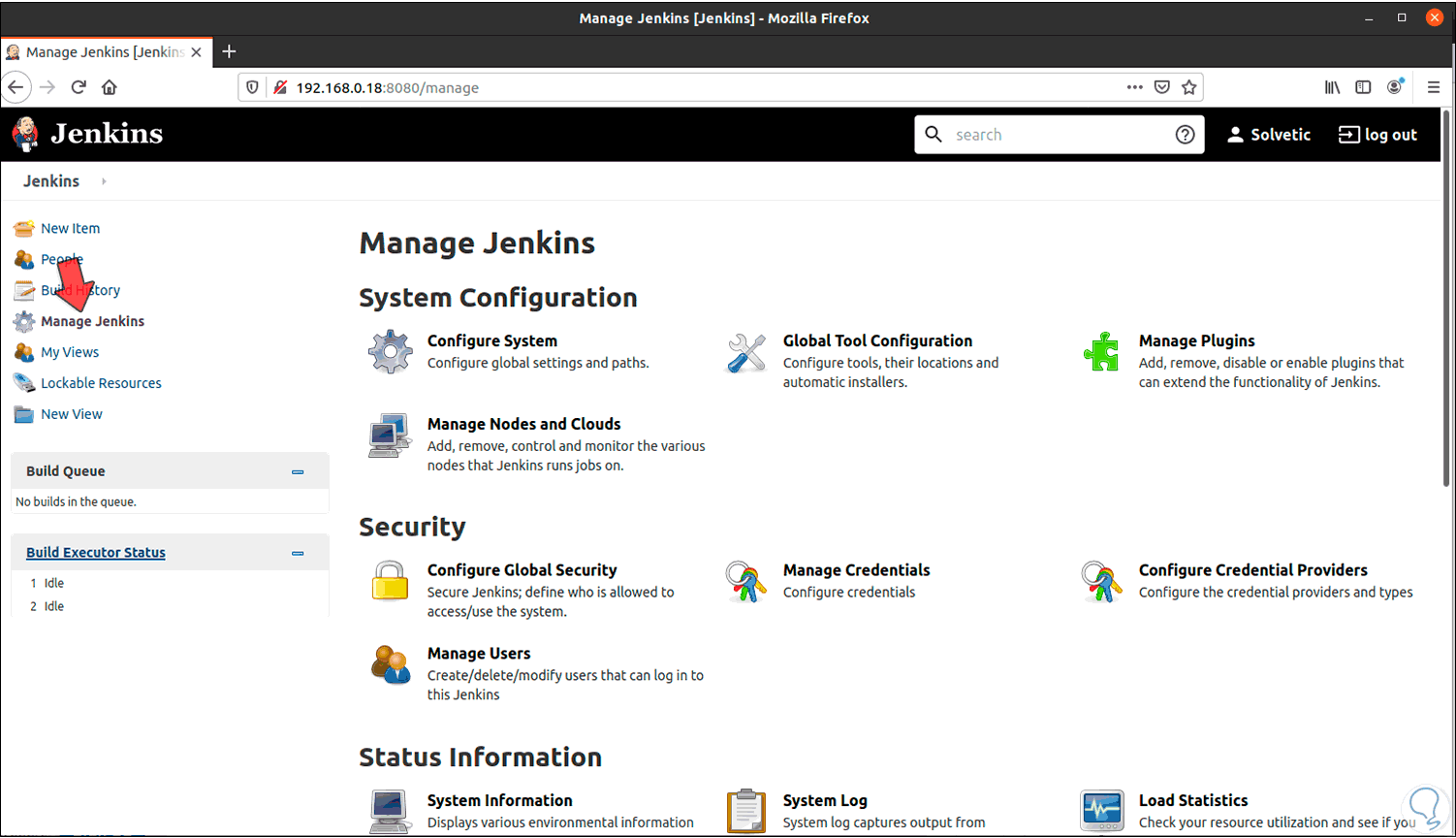The image size is (1456, 838).
Task: Click the Configure System gear icon
Action: pos(391,351)
